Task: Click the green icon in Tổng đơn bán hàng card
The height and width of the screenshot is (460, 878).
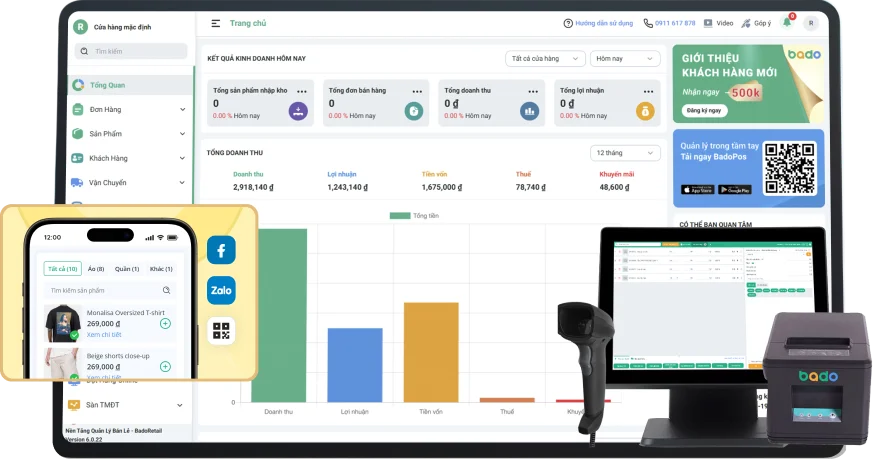Action: (414, 111)
